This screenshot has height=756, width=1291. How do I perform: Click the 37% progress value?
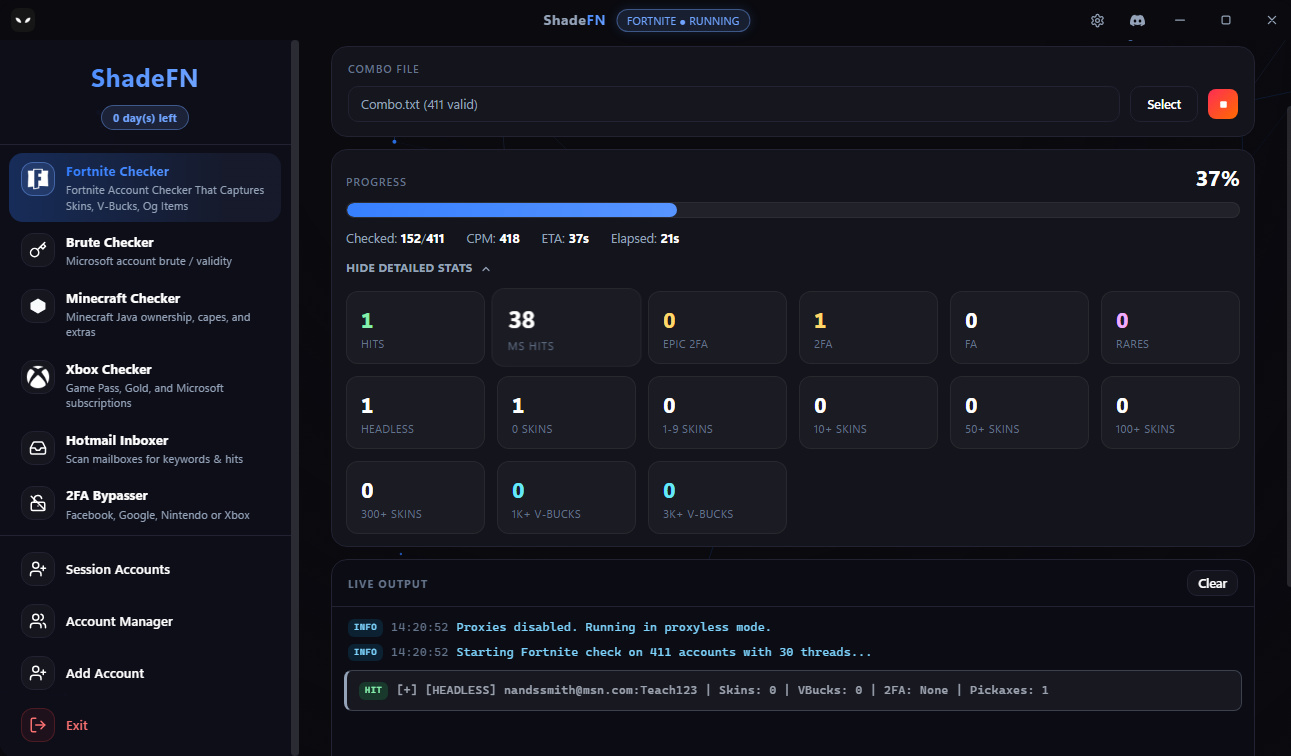[1217, 179]
